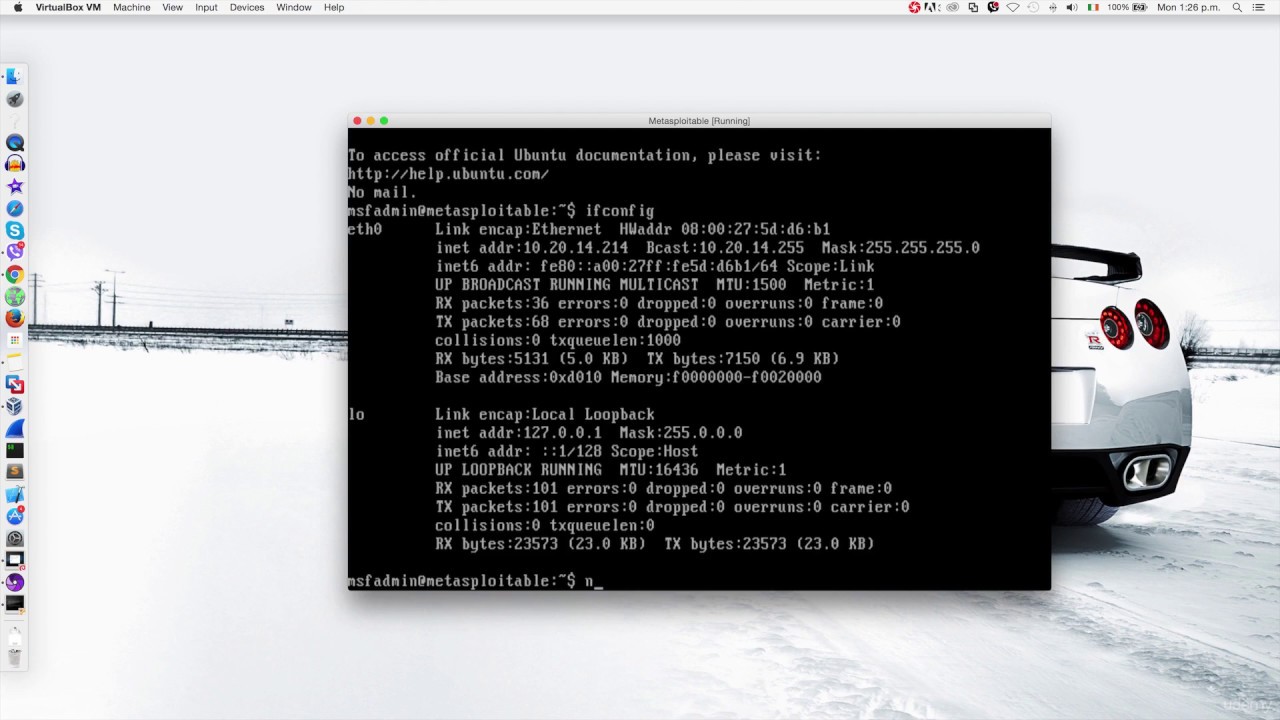This screenshot has width=1280, height=720.
Task: Close the Metasploitable VM window
Action: click(357, 121)
